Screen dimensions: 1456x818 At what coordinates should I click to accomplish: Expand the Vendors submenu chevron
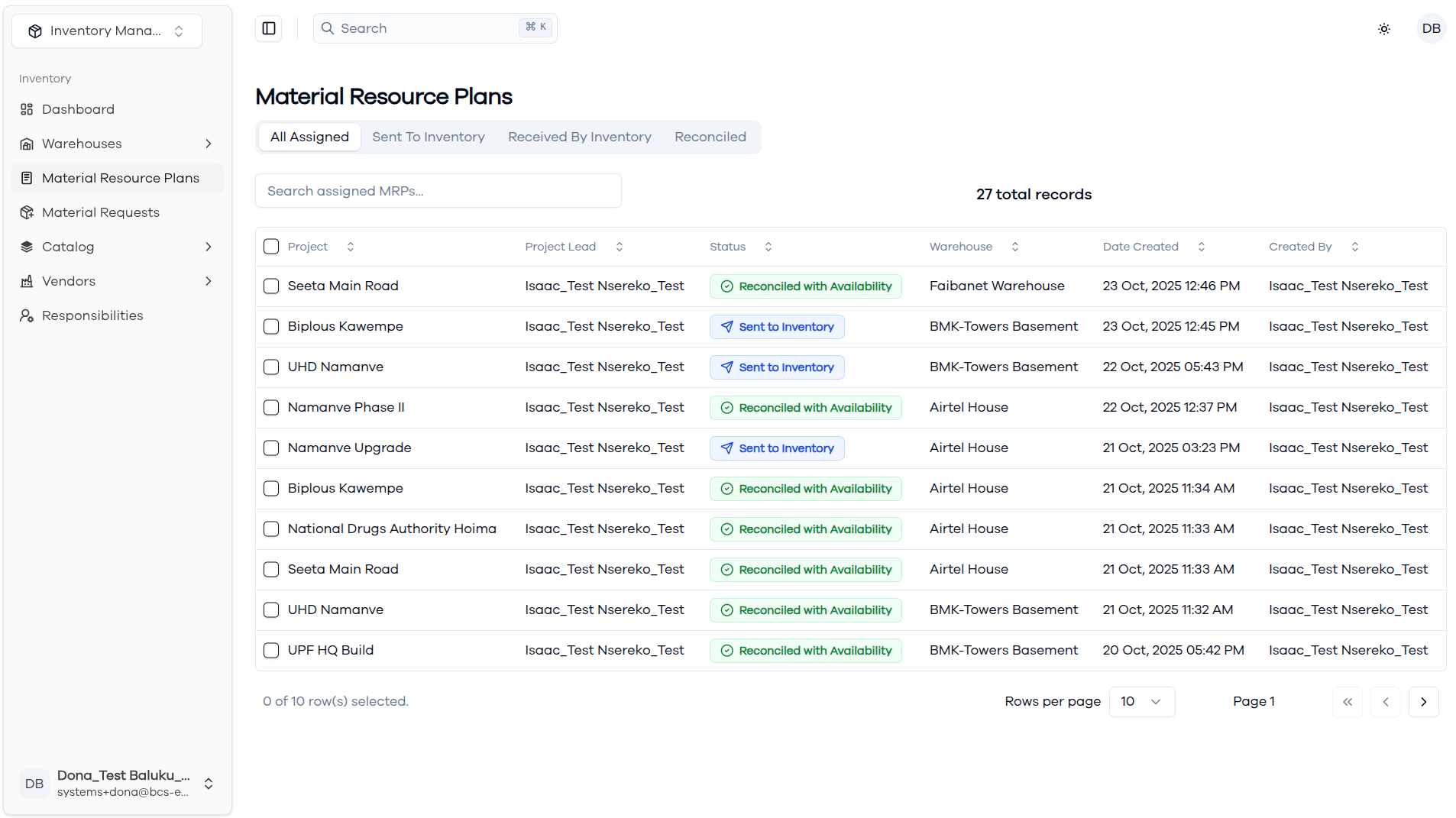209,281
